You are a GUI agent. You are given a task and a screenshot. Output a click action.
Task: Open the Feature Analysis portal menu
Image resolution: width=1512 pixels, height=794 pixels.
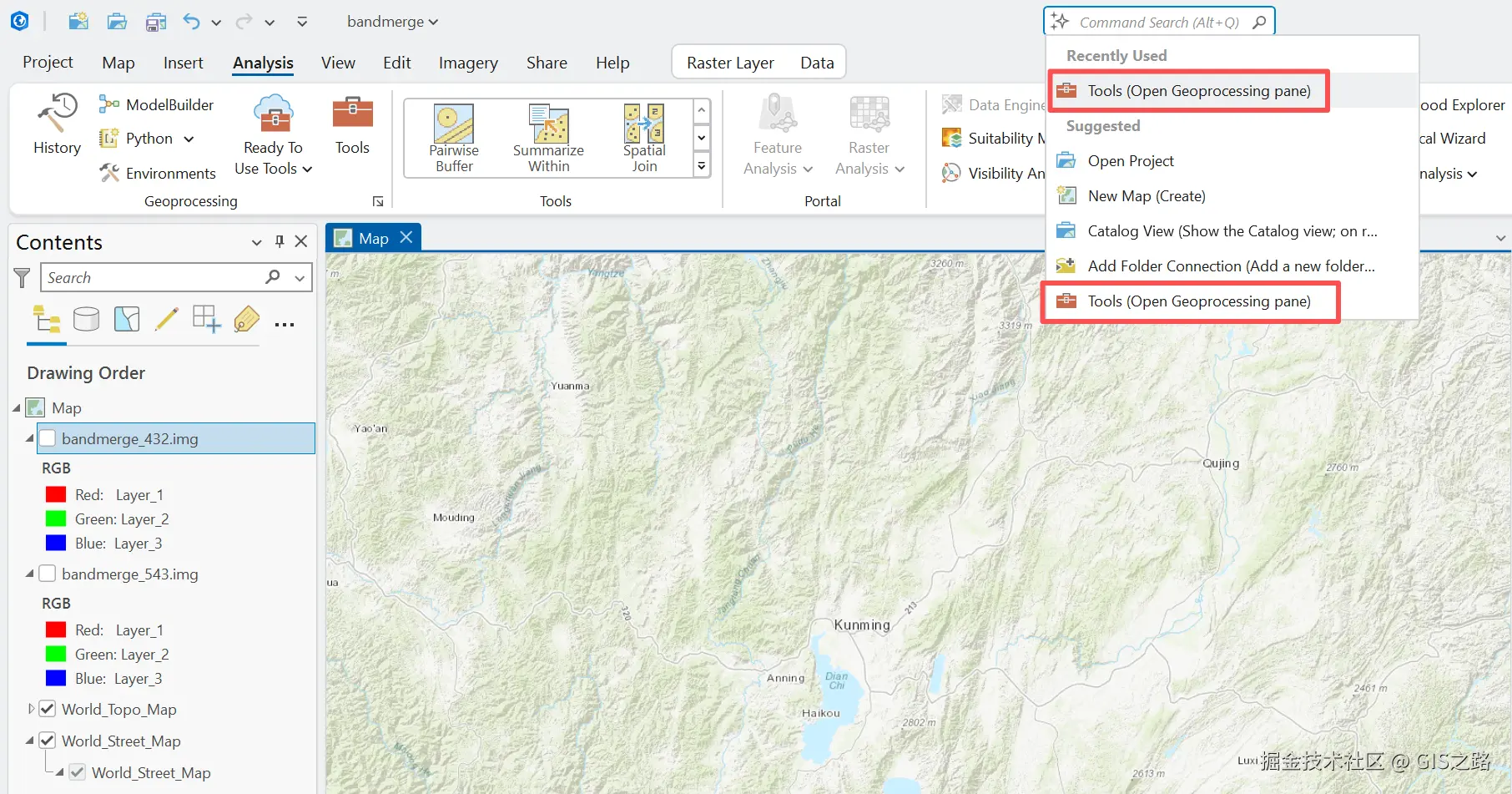coord(778,135)
